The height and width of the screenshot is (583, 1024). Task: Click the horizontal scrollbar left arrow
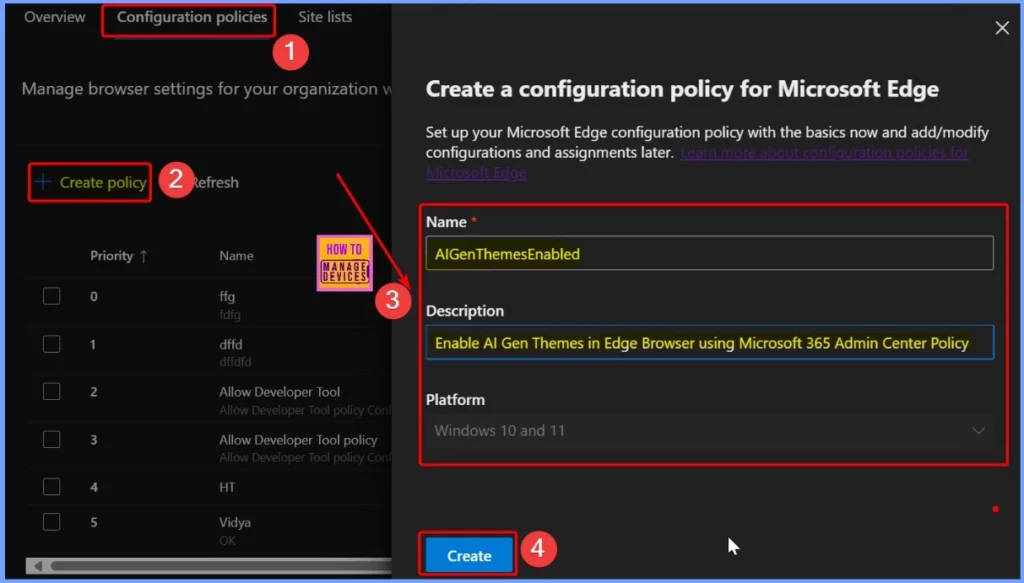pyautogui.click(x=38, y=565)
